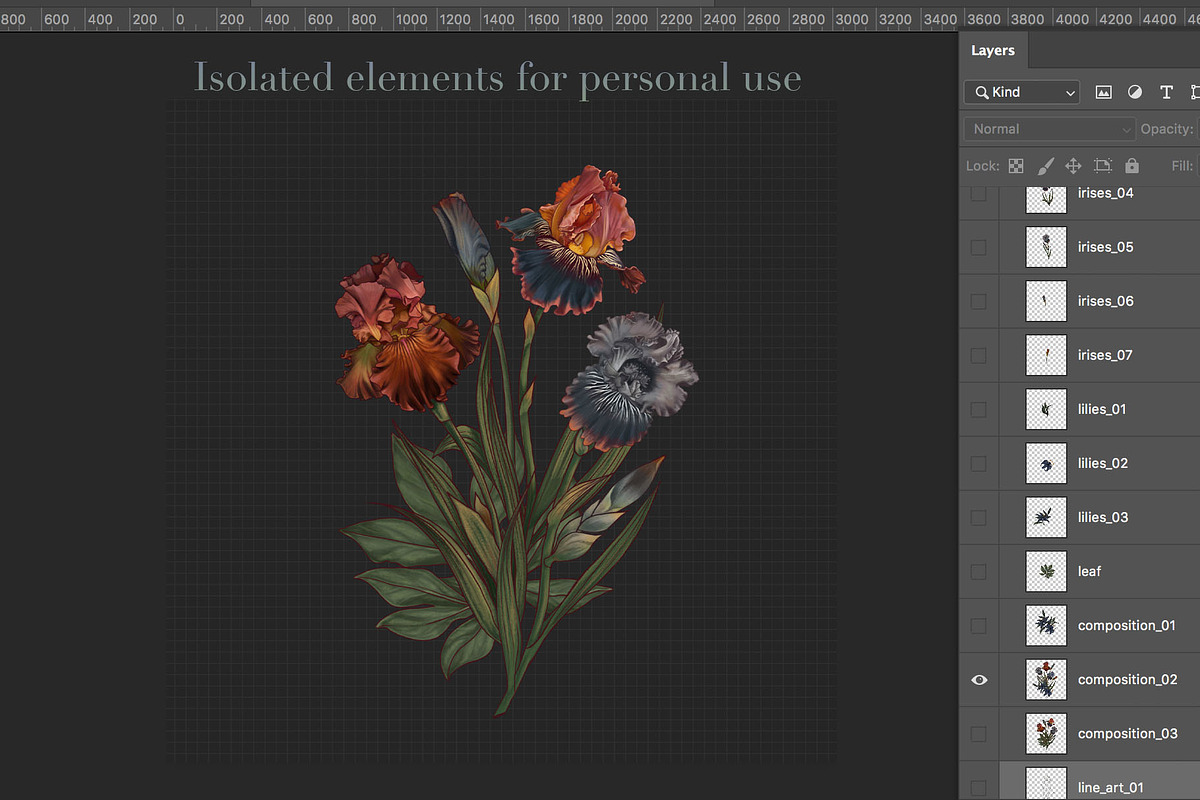
Task: Show the irises_06 layer
Action: tap(979, 301)
